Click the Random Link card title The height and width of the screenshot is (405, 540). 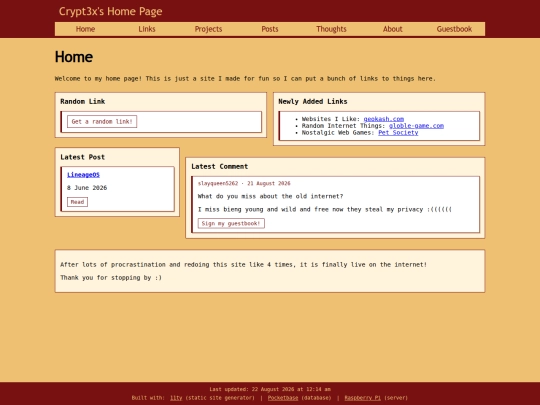(x=83, y=102)
